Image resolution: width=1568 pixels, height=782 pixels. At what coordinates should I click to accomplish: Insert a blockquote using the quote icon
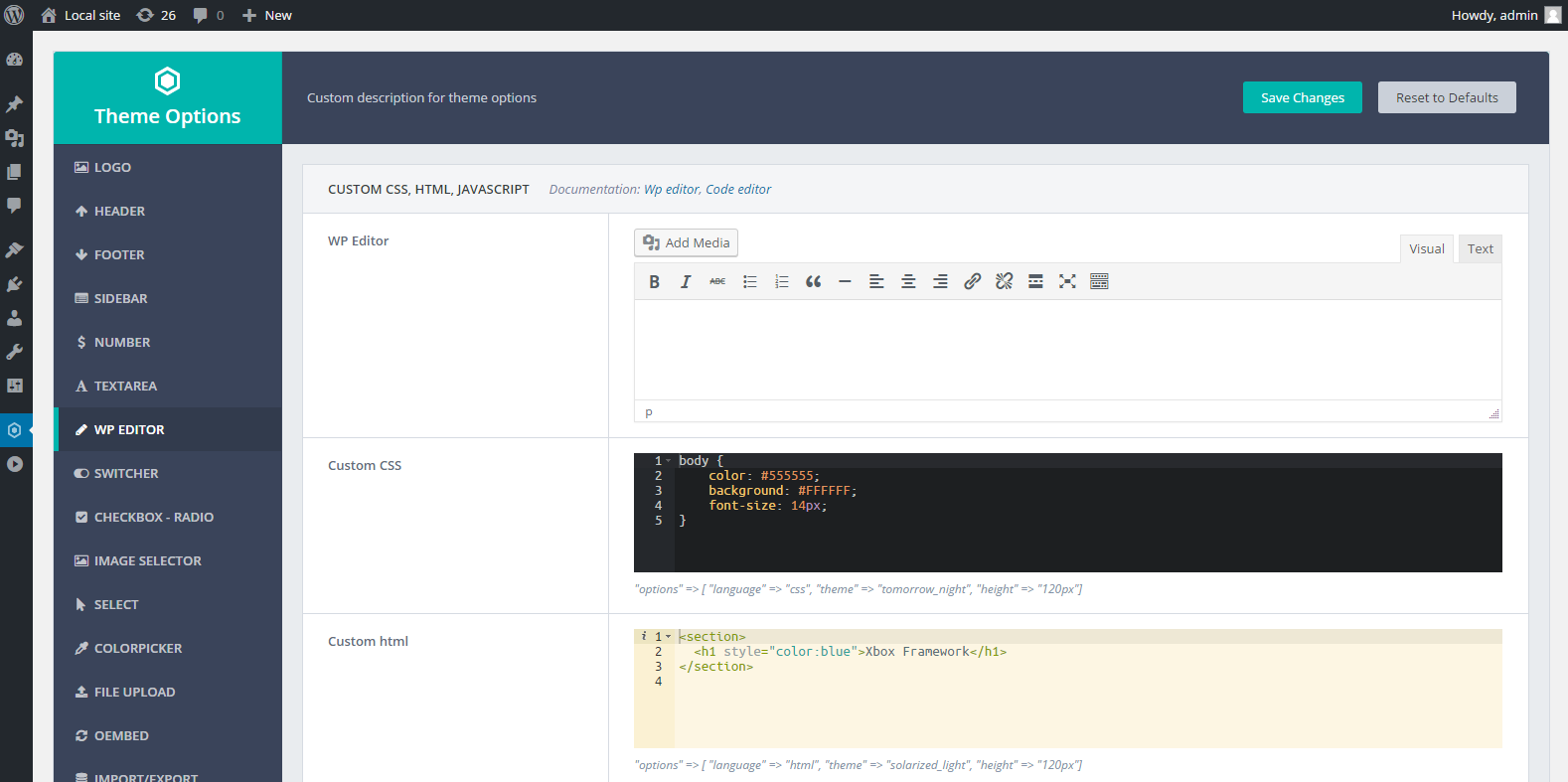click(813, 282)
